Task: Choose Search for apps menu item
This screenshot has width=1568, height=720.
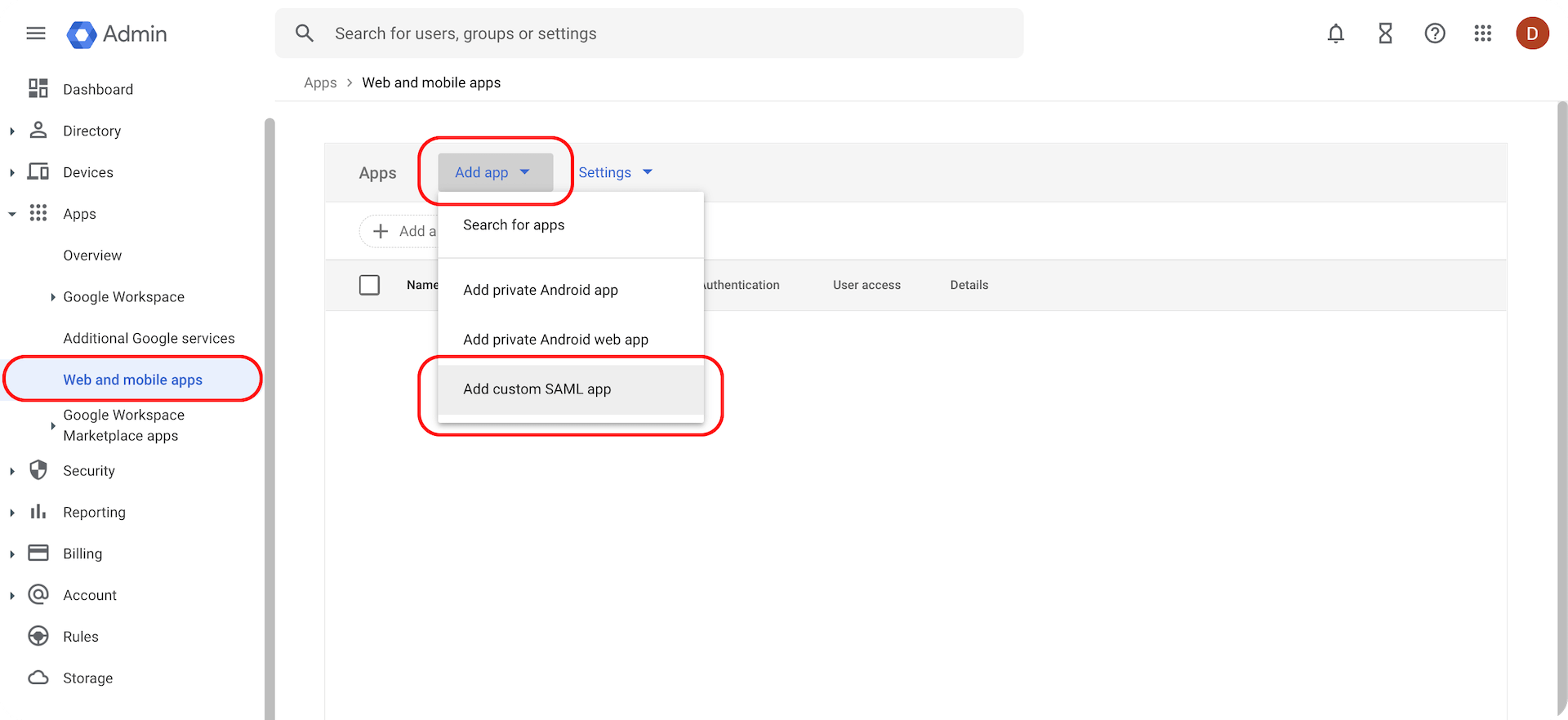Action: (570, 225)
